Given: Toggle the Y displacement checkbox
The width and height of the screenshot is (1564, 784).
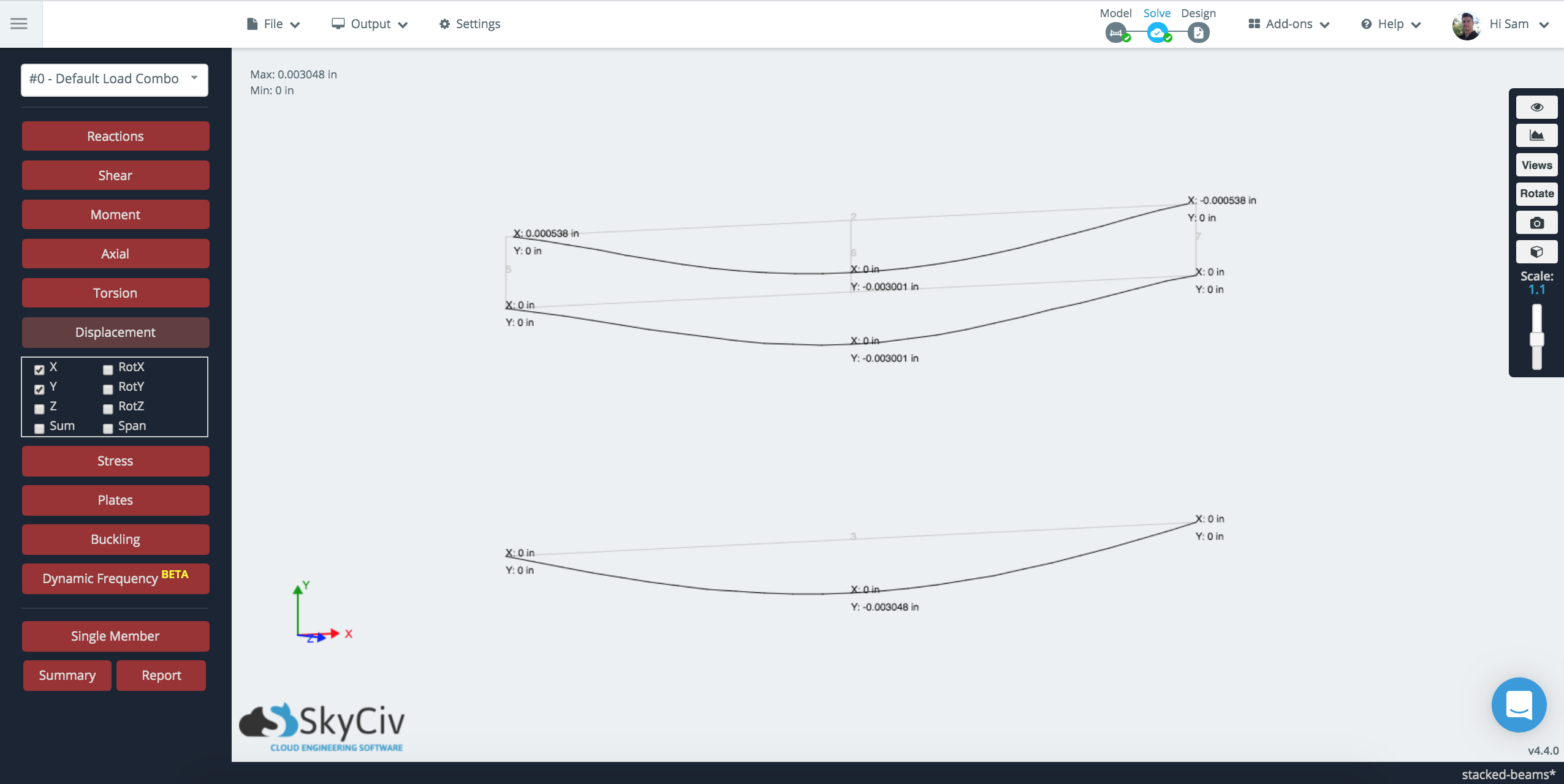Looking at the screenshot, I should click(38, 389).
